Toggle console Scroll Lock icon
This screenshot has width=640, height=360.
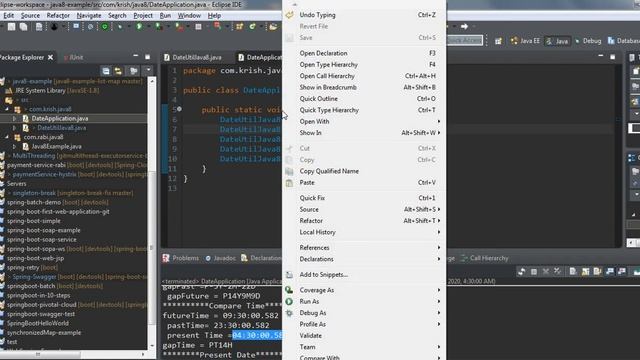click(585, 272)
